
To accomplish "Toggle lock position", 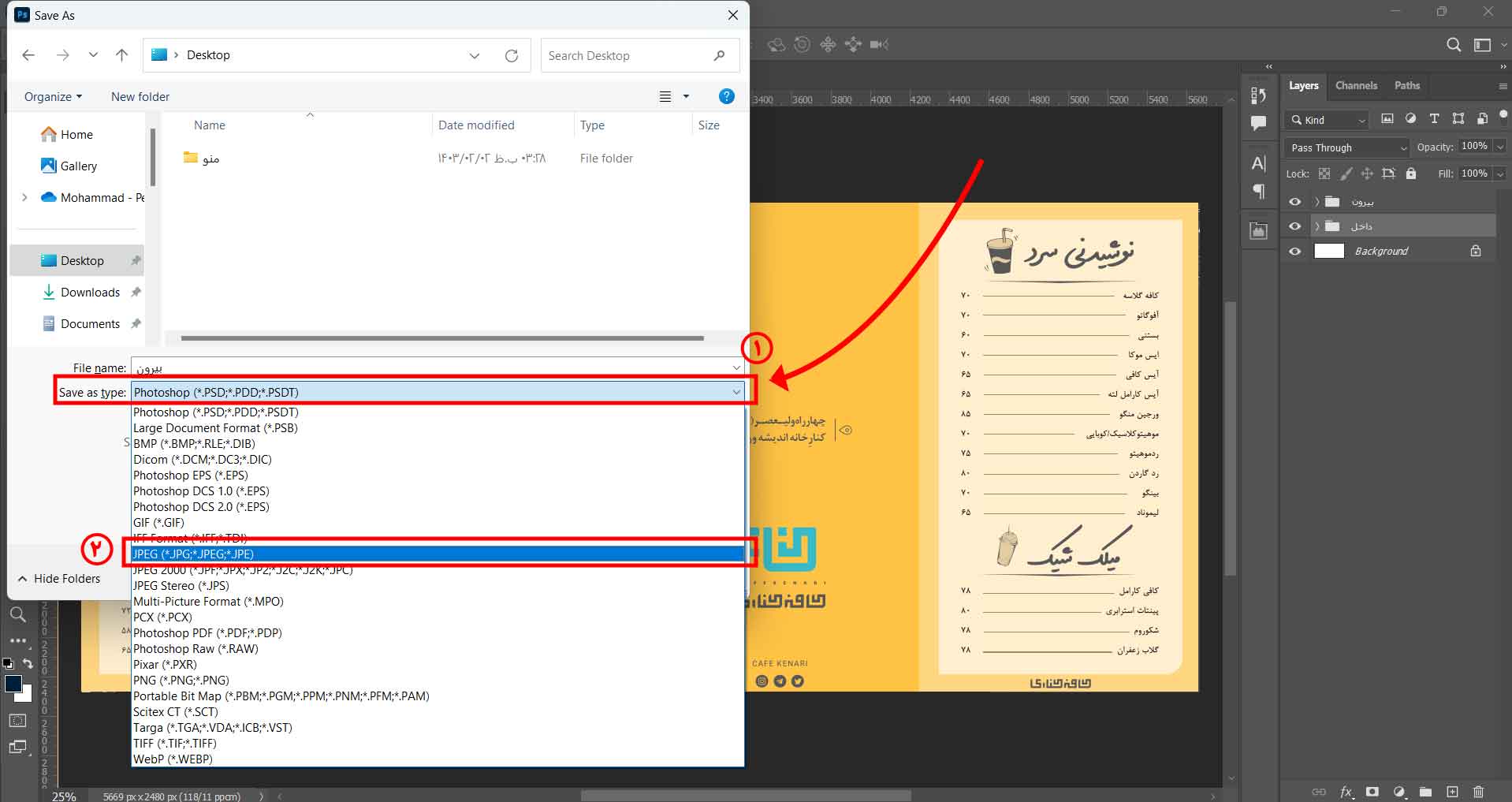I will [1367, 173].
